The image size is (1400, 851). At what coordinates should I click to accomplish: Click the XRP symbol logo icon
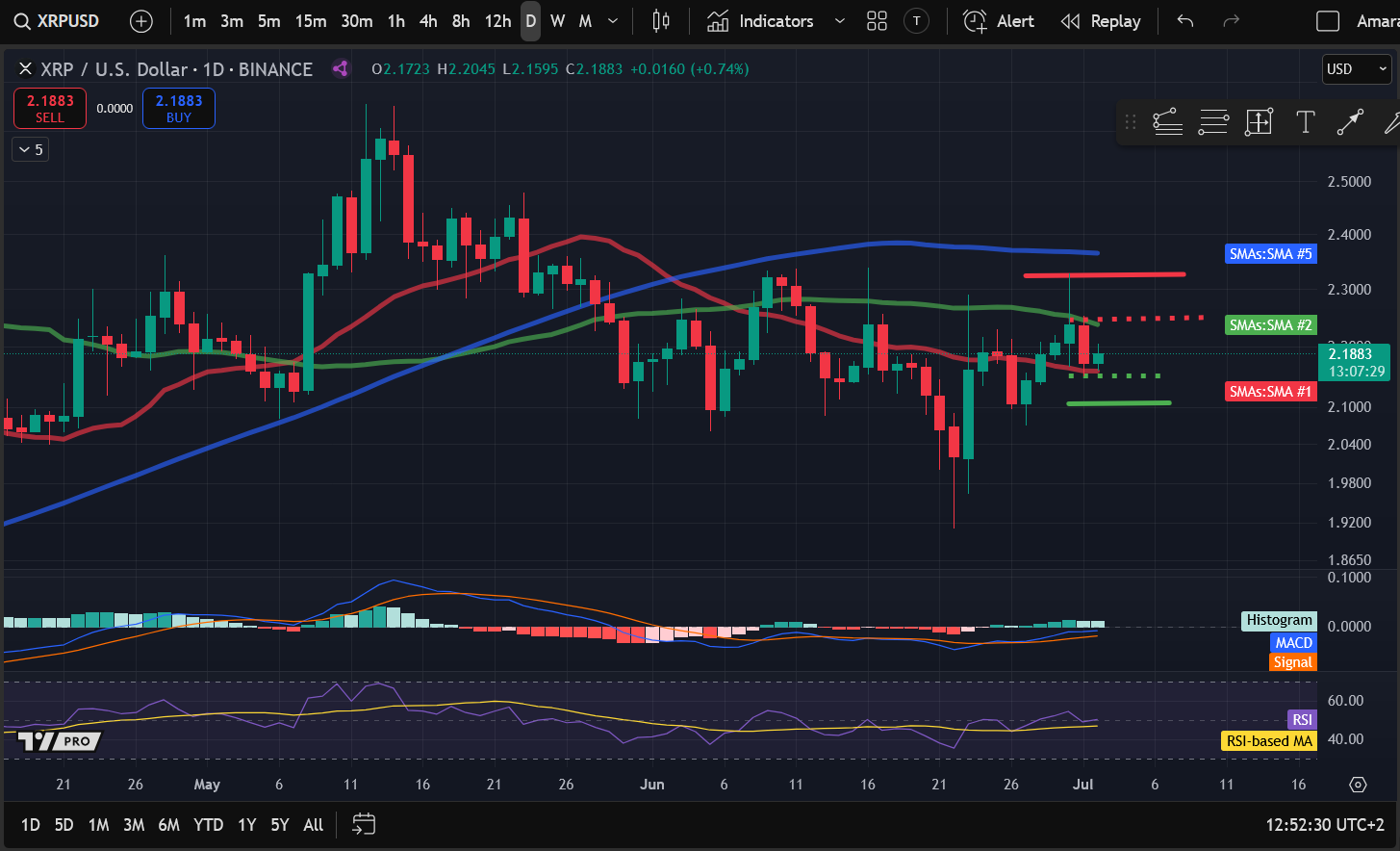(x=26, y=69)
